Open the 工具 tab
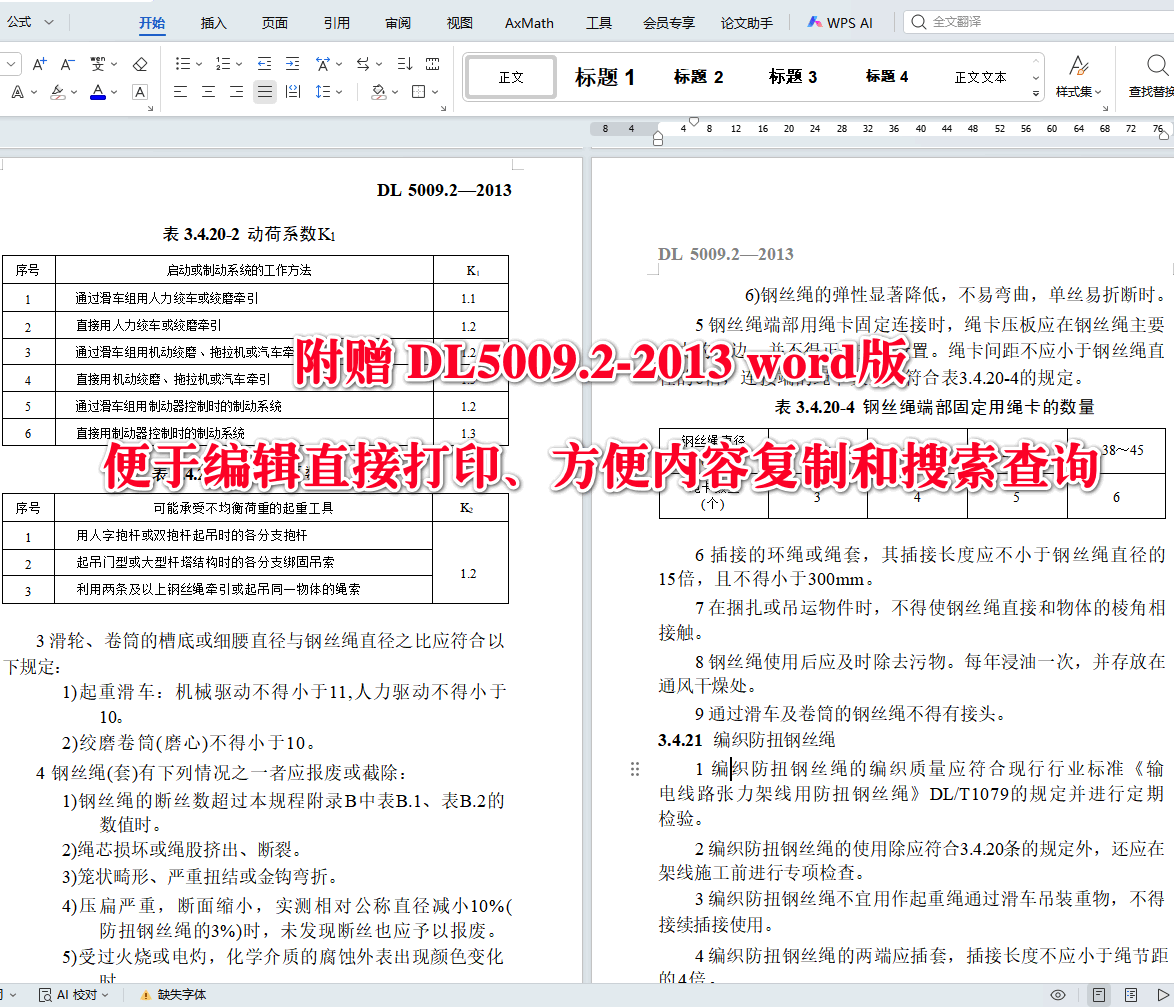 tap(599, 23)
